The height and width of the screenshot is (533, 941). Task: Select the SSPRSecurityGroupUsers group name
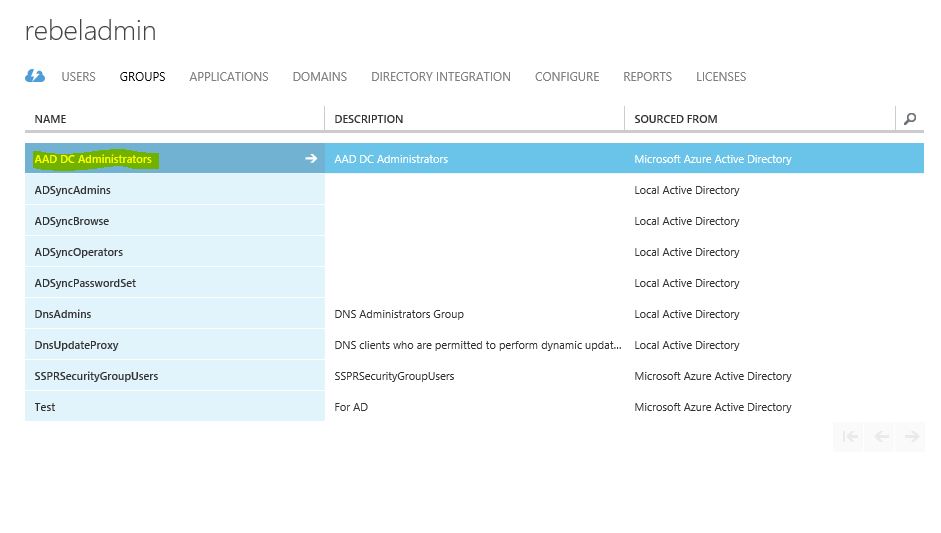[x=96, y=376]
